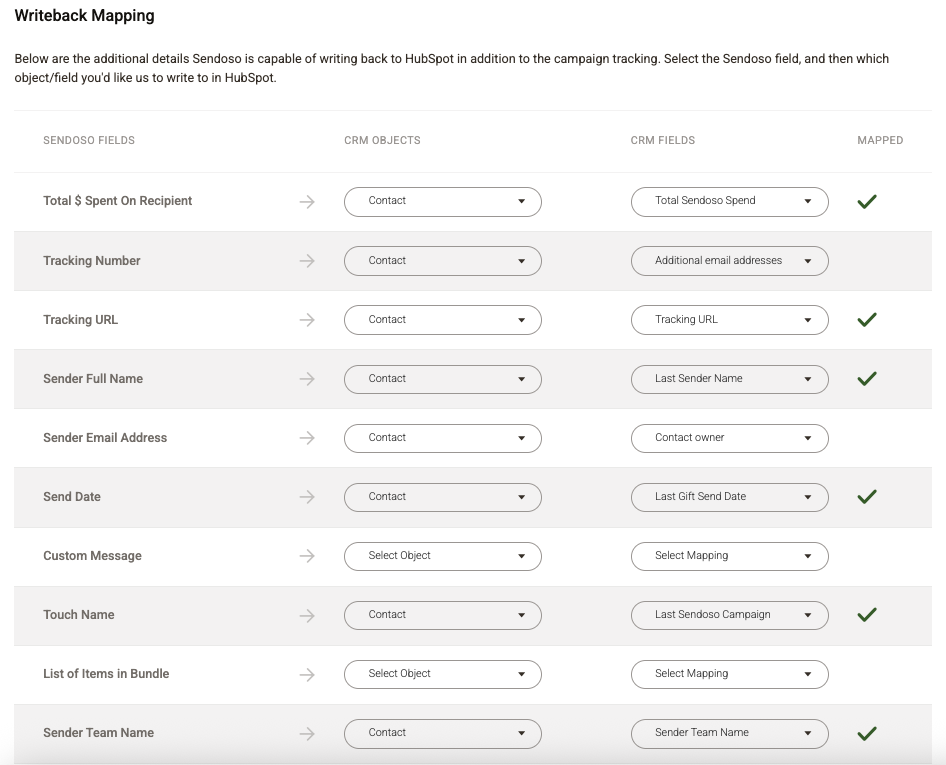Click arrow icon beside List of Items in Bundle
Screen dimensions: 946x765
tap(307, 674)
